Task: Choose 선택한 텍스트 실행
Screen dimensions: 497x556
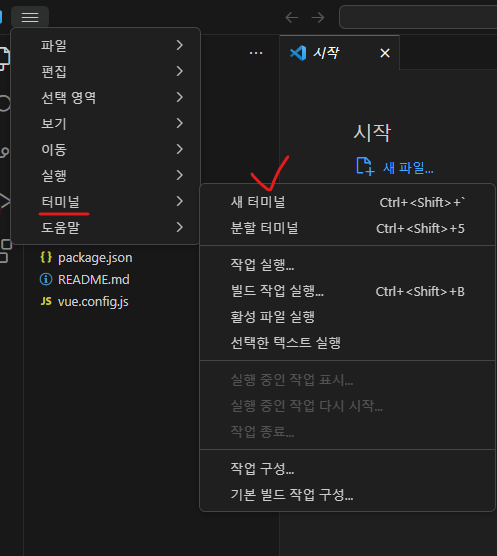Action: pos(347,343)
